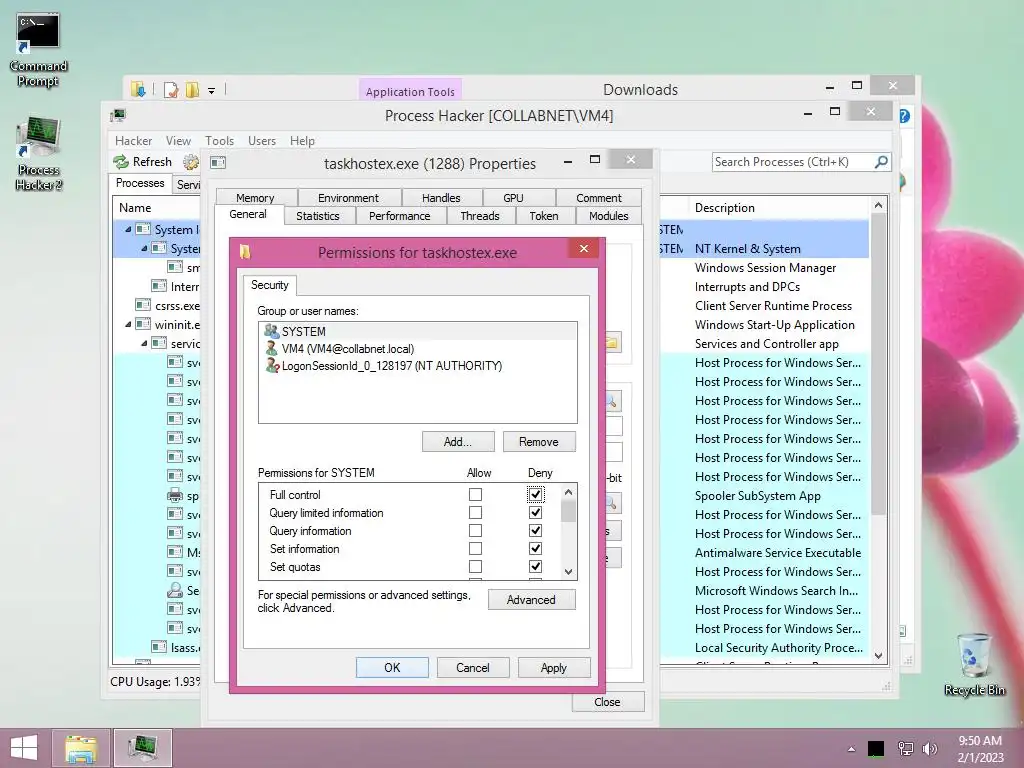Switch to the Token tab
The width and height of the screenshot is (1024, 768).
[543, 216]
